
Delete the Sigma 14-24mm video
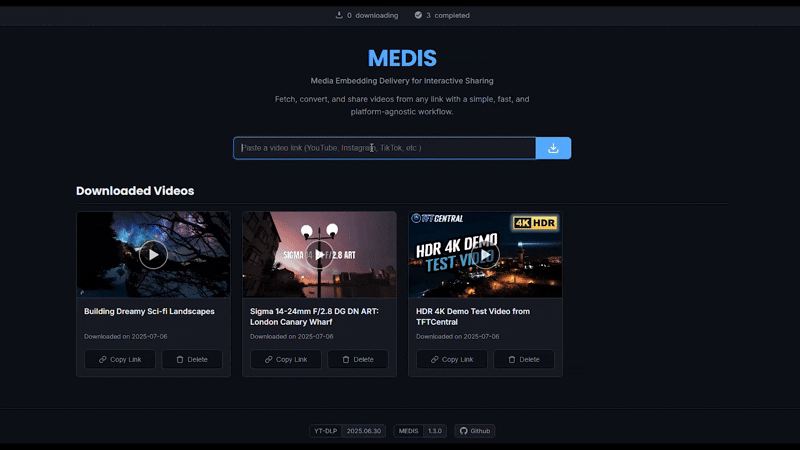coord(358,359)
